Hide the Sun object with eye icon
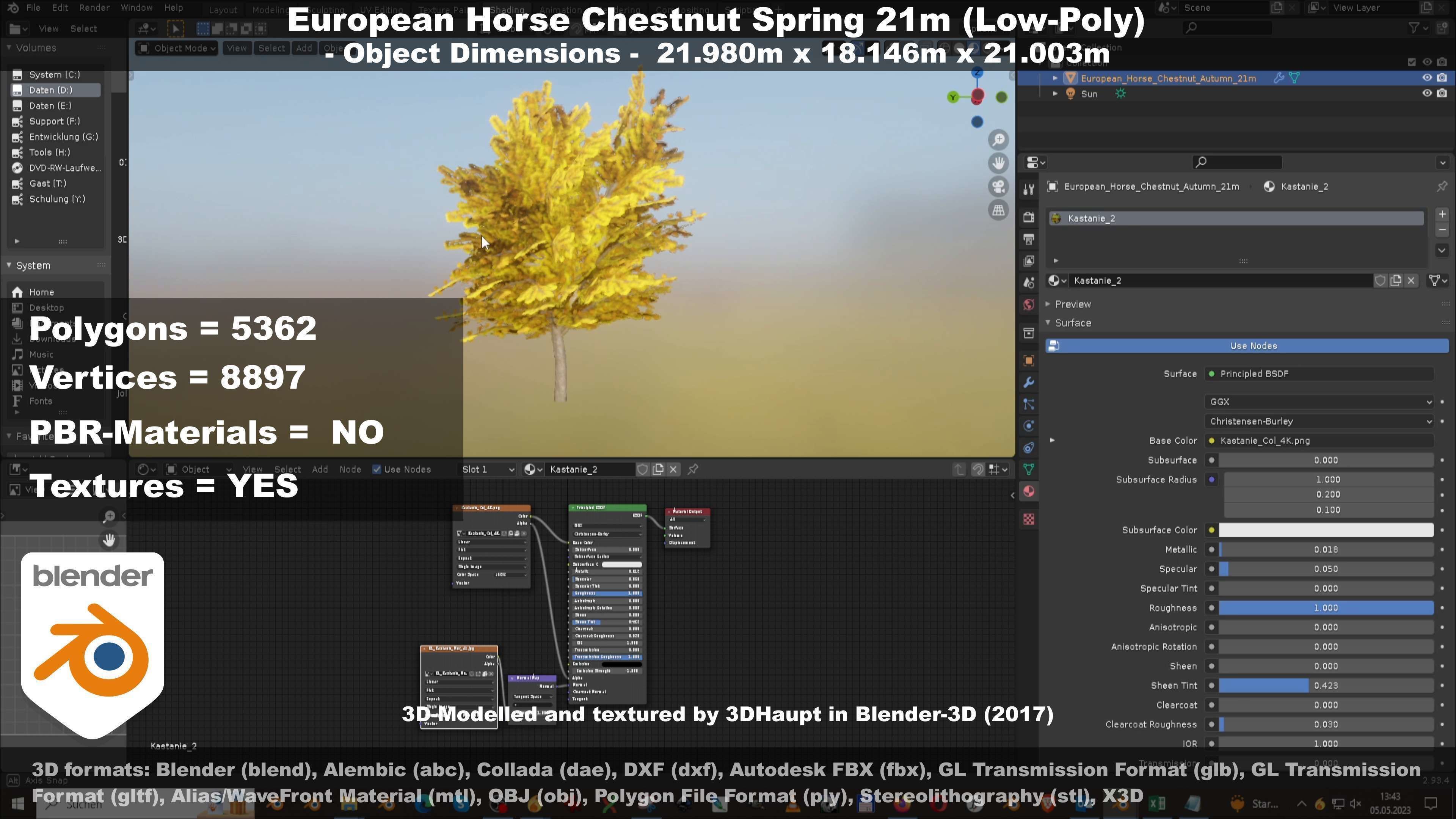Image resolution: width=1456 pixels, height=819 pixels. [x=1426, y=93]
